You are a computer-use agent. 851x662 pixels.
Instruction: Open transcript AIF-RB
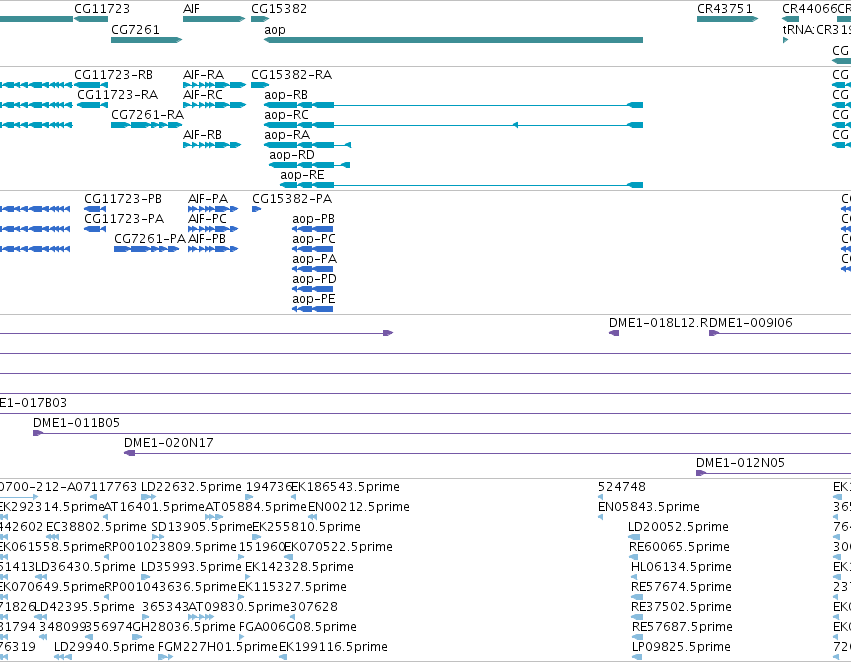coord(212,145)
